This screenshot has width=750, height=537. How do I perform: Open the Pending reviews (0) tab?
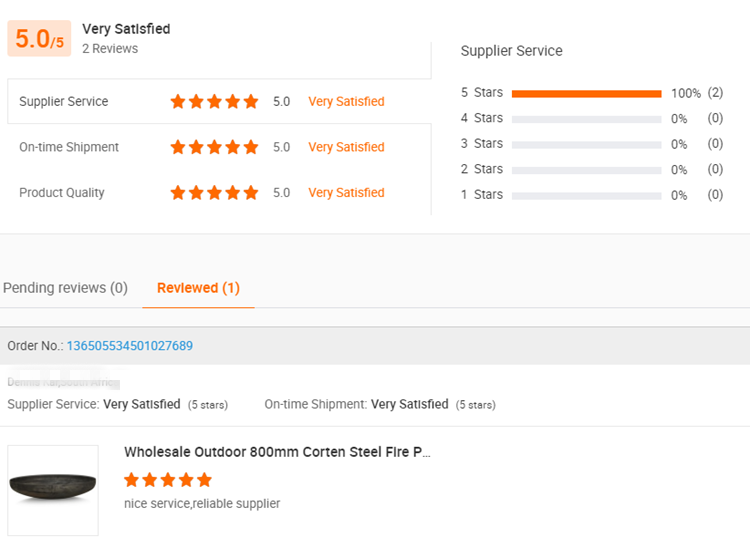tap(65, 288)
